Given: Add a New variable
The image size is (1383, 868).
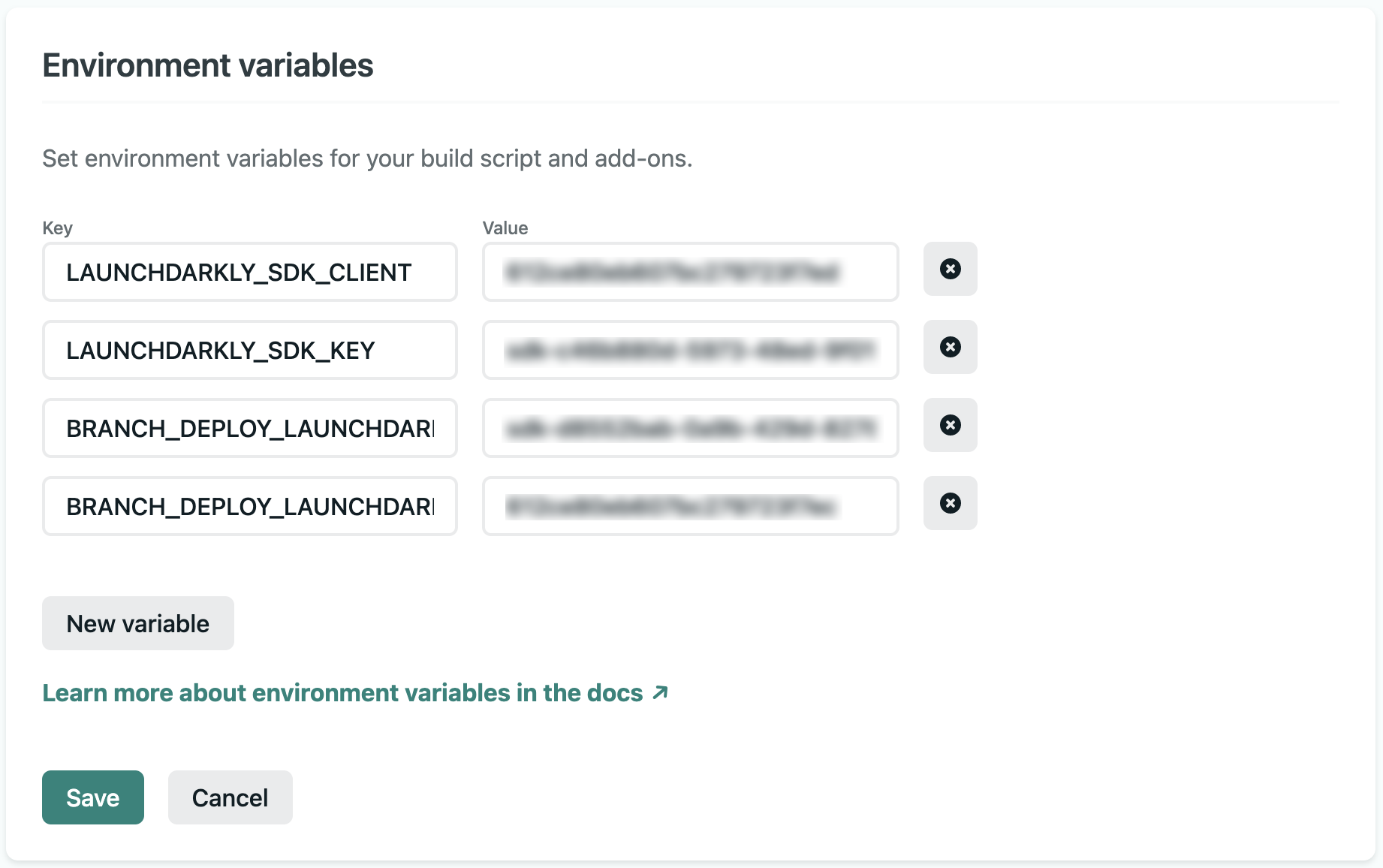Looking at the screenshot, I should (137, 622).
